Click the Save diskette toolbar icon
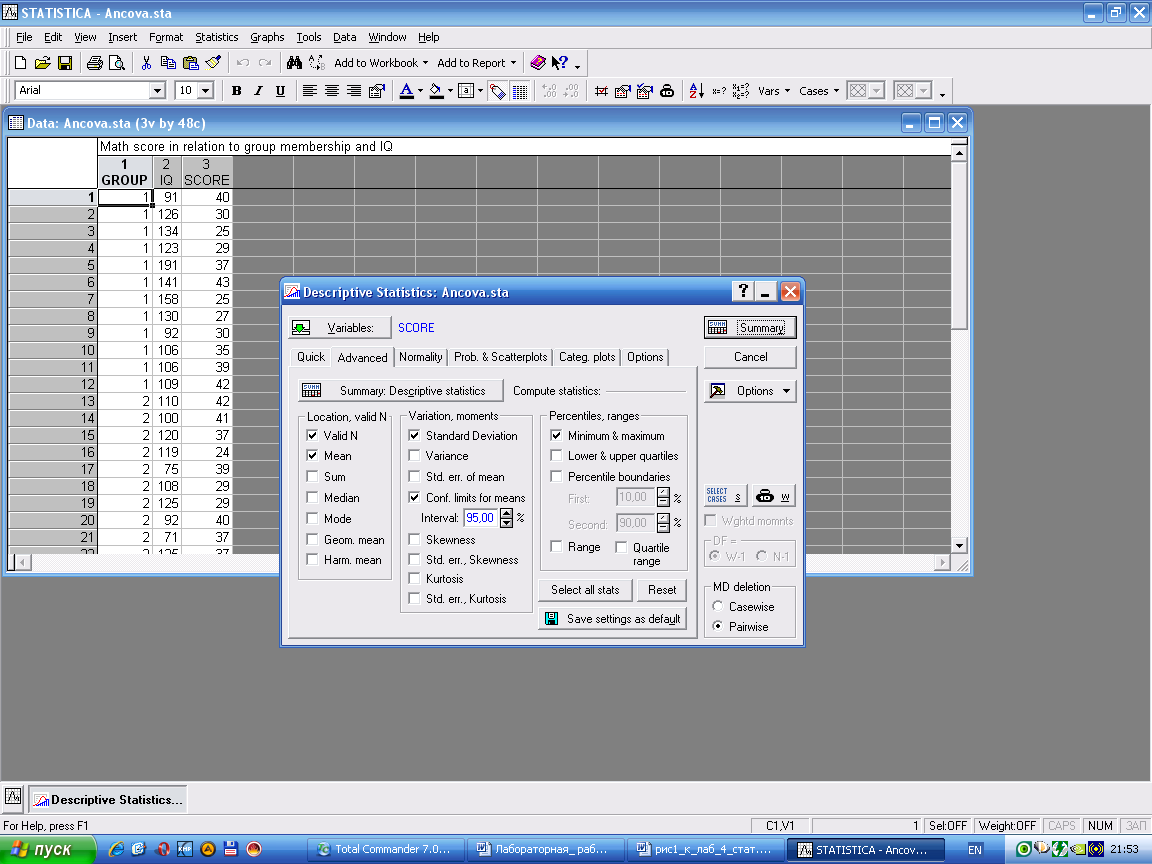Image resolution: width=1152 pixels, height=864 pixels. (x=65, y=63)
